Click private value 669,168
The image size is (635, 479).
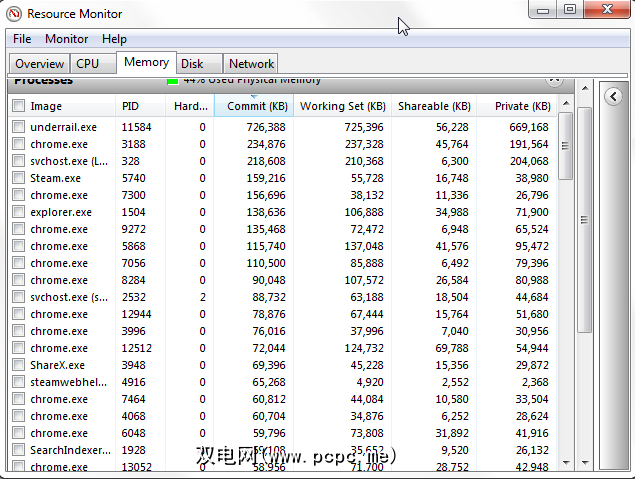click(529, 127)
